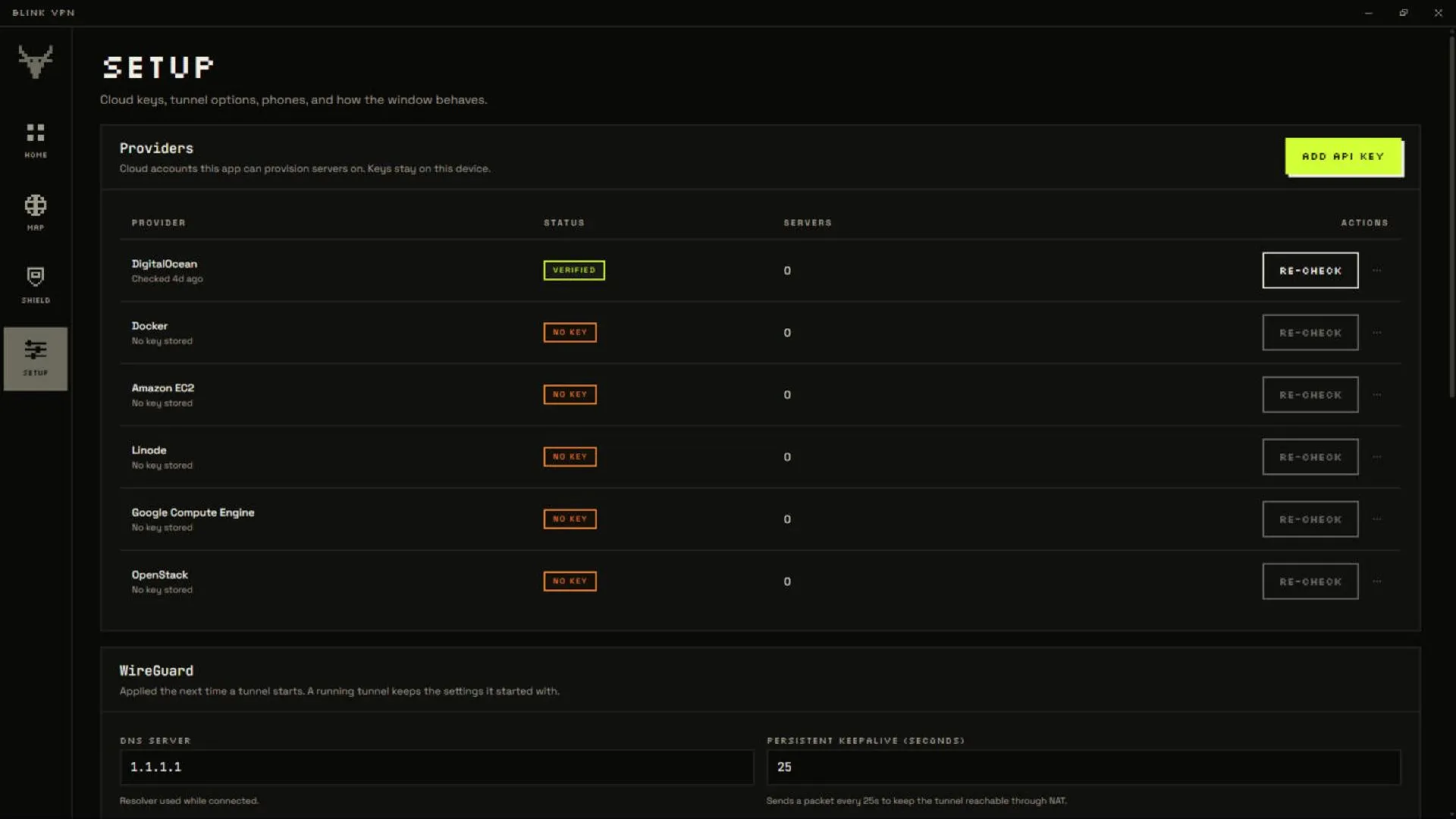Select the Google Compute Engine provider name
This screenshot has height=819, width=1456.
pos(193,513)
